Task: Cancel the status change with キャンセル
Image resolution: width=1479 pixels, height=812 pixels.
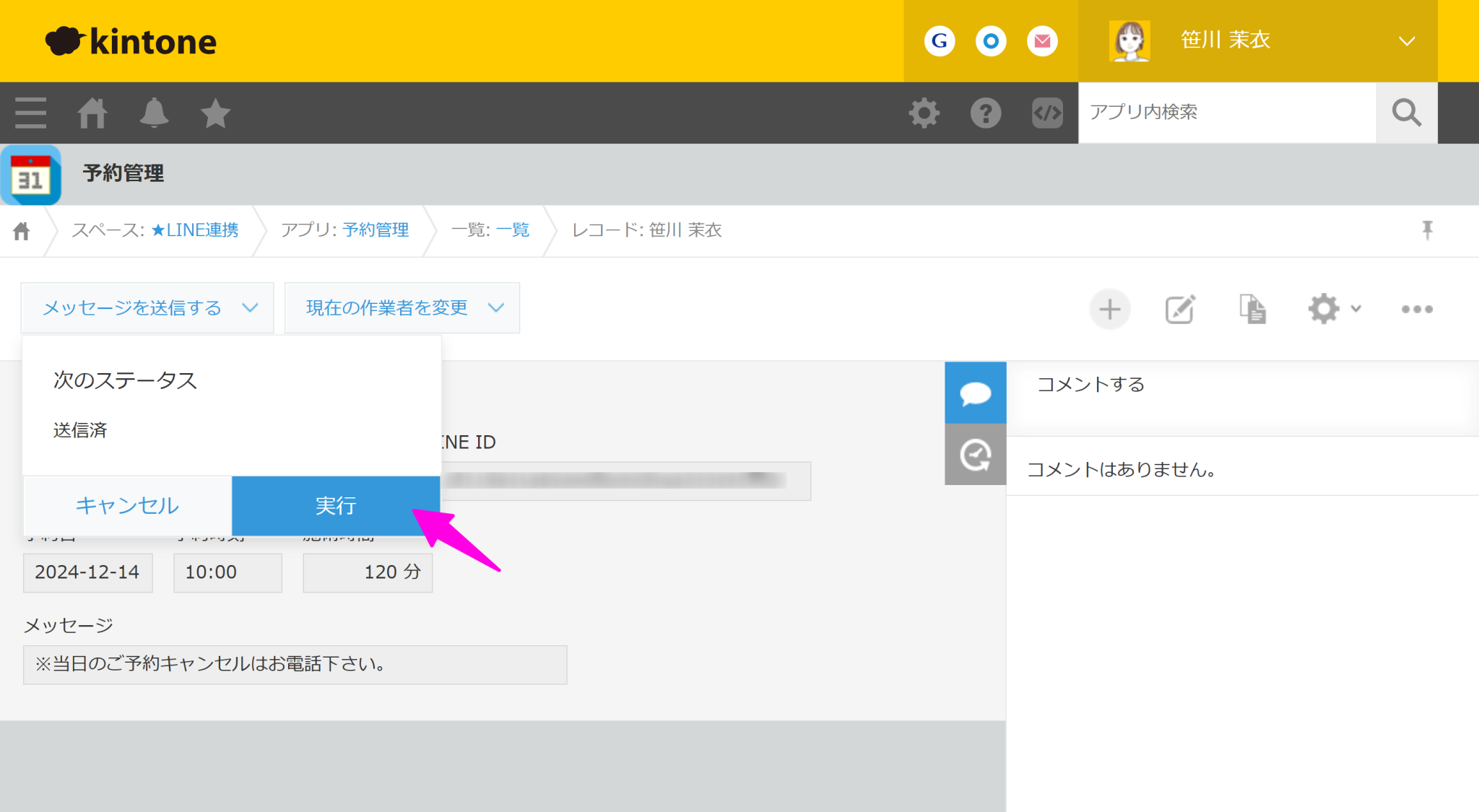Action: coord(126,506)
